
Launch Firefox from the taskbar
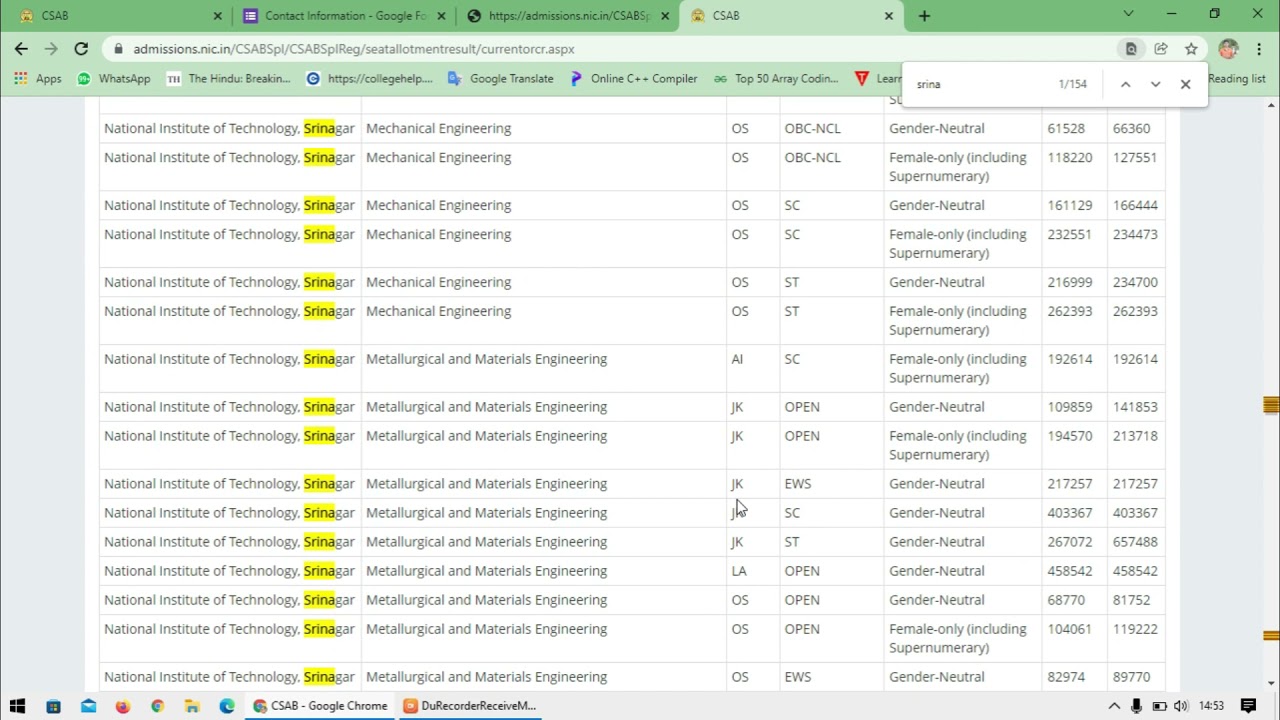[123, 705]
